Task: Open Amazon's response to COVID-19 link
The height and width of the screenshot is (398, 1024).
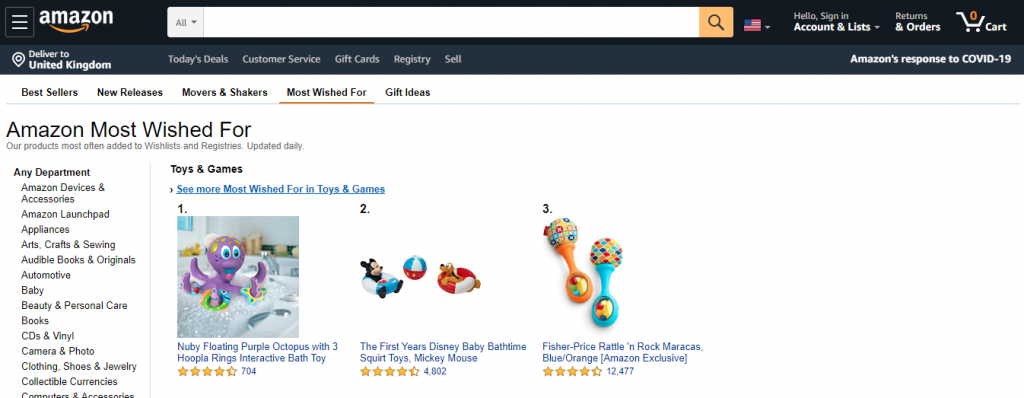Action: 931,59
